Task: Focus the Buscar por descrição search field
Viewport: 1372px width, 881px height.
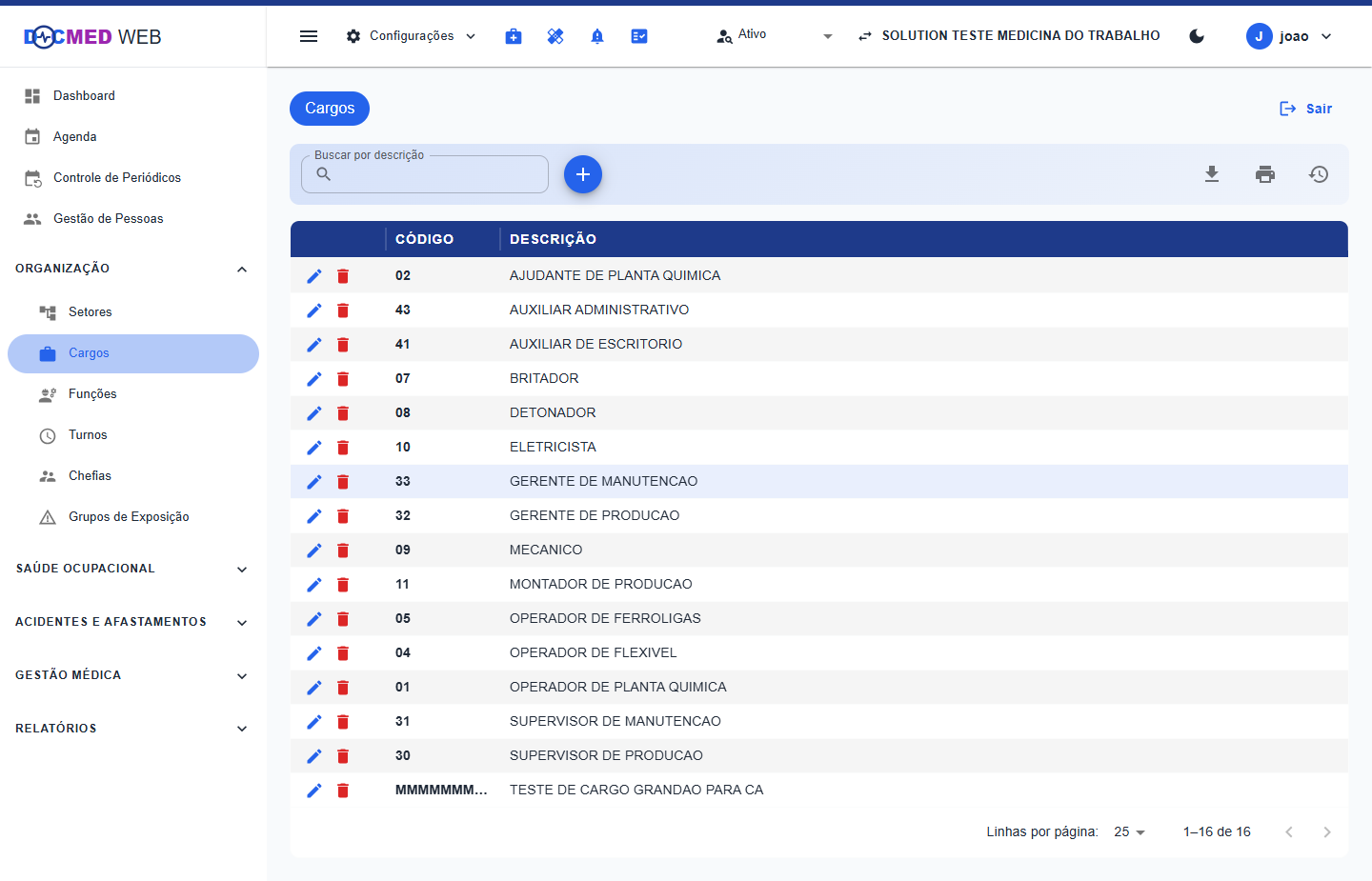Action: pos(425,174)
